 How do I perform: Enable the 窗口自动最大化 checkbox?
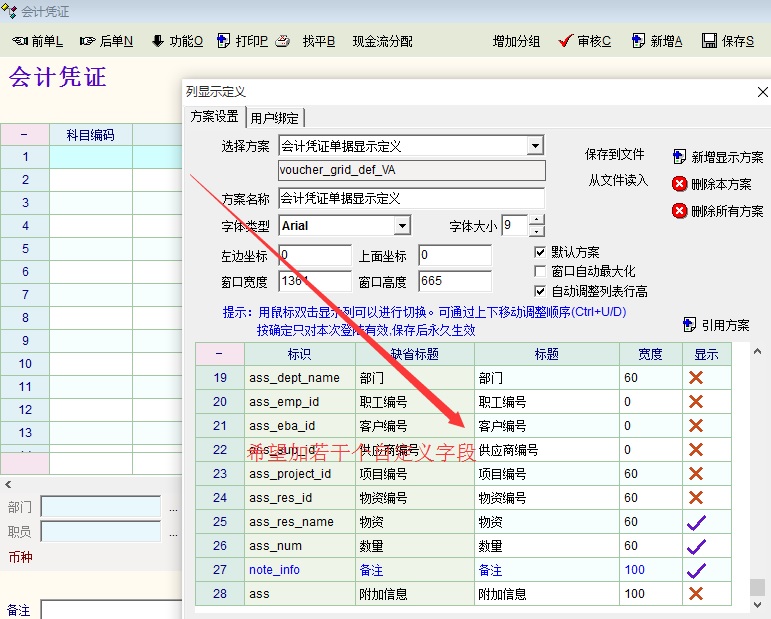(541, 272)
